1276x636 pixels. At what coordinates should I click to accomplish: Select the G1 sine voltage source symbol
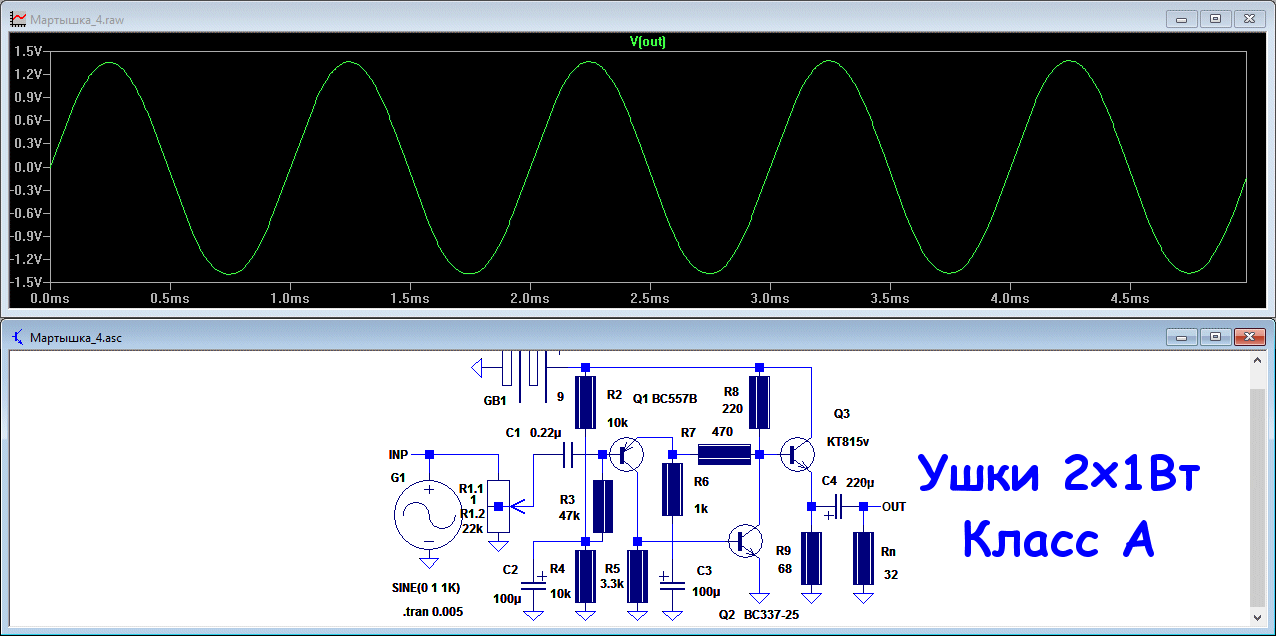click(429, 515)
